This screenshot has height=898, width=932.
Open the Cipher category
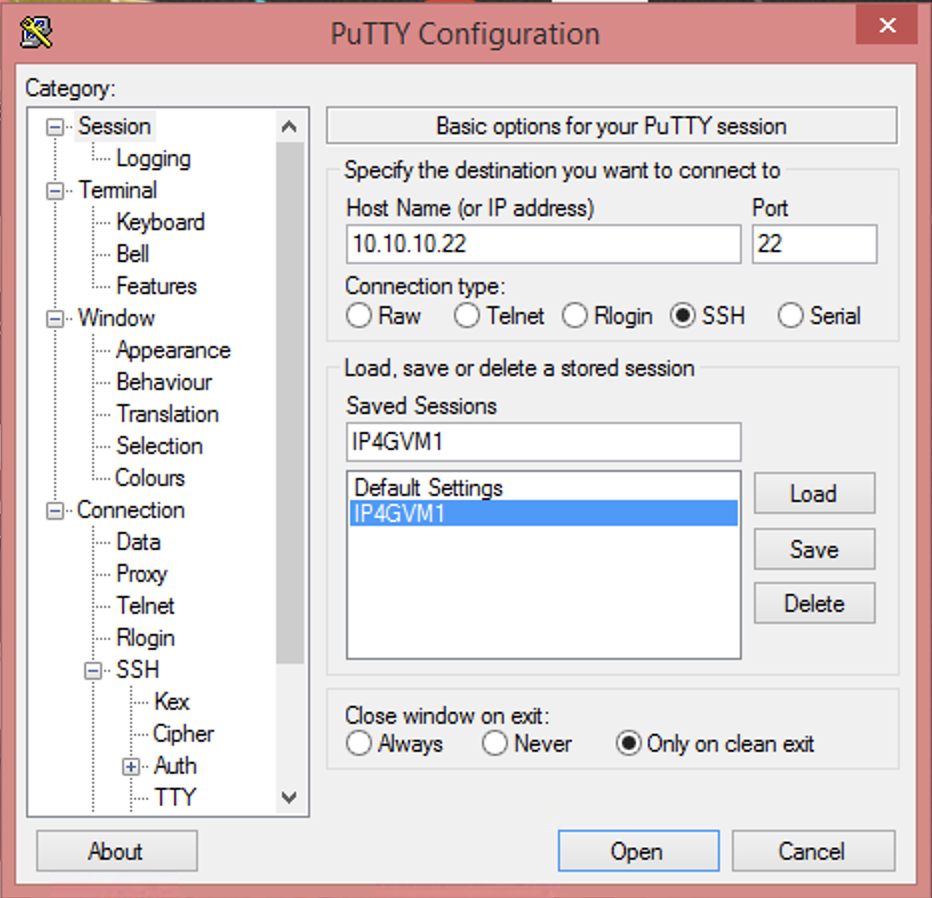(x=183, y=734)
